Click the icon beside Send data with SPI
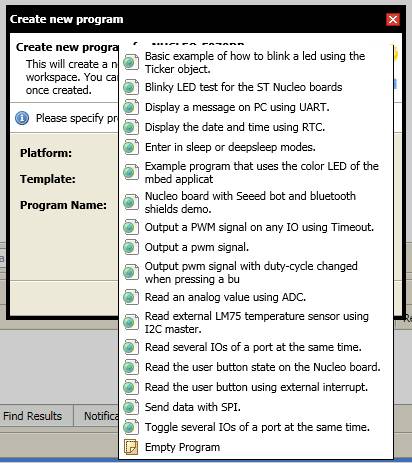 pyautogui.click(x=131, y=407)
